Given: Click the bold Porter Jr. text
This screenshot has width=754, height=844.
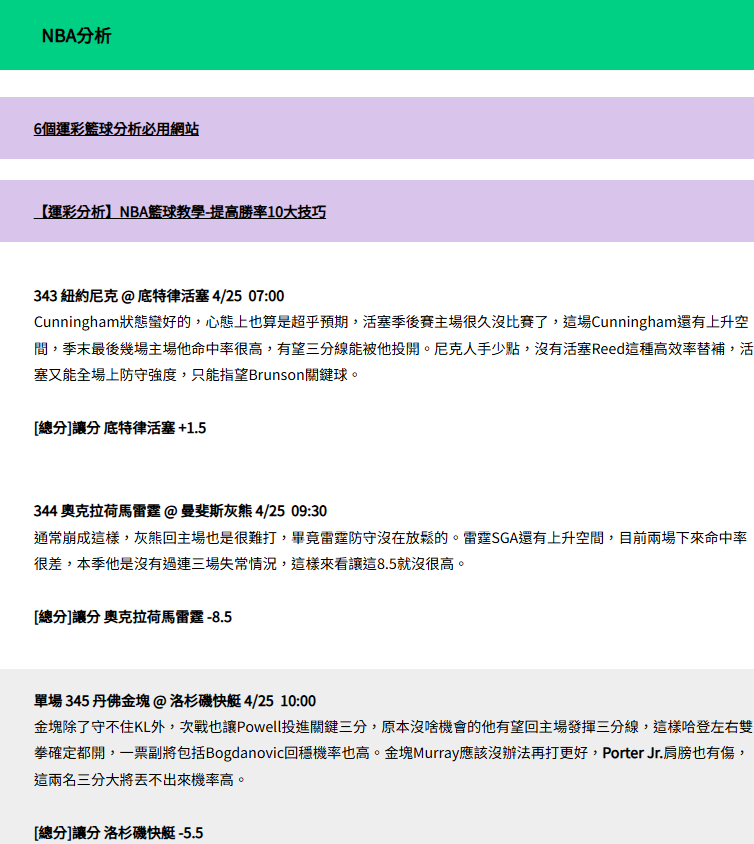Looking at the screenshot, I should [633, 753].
